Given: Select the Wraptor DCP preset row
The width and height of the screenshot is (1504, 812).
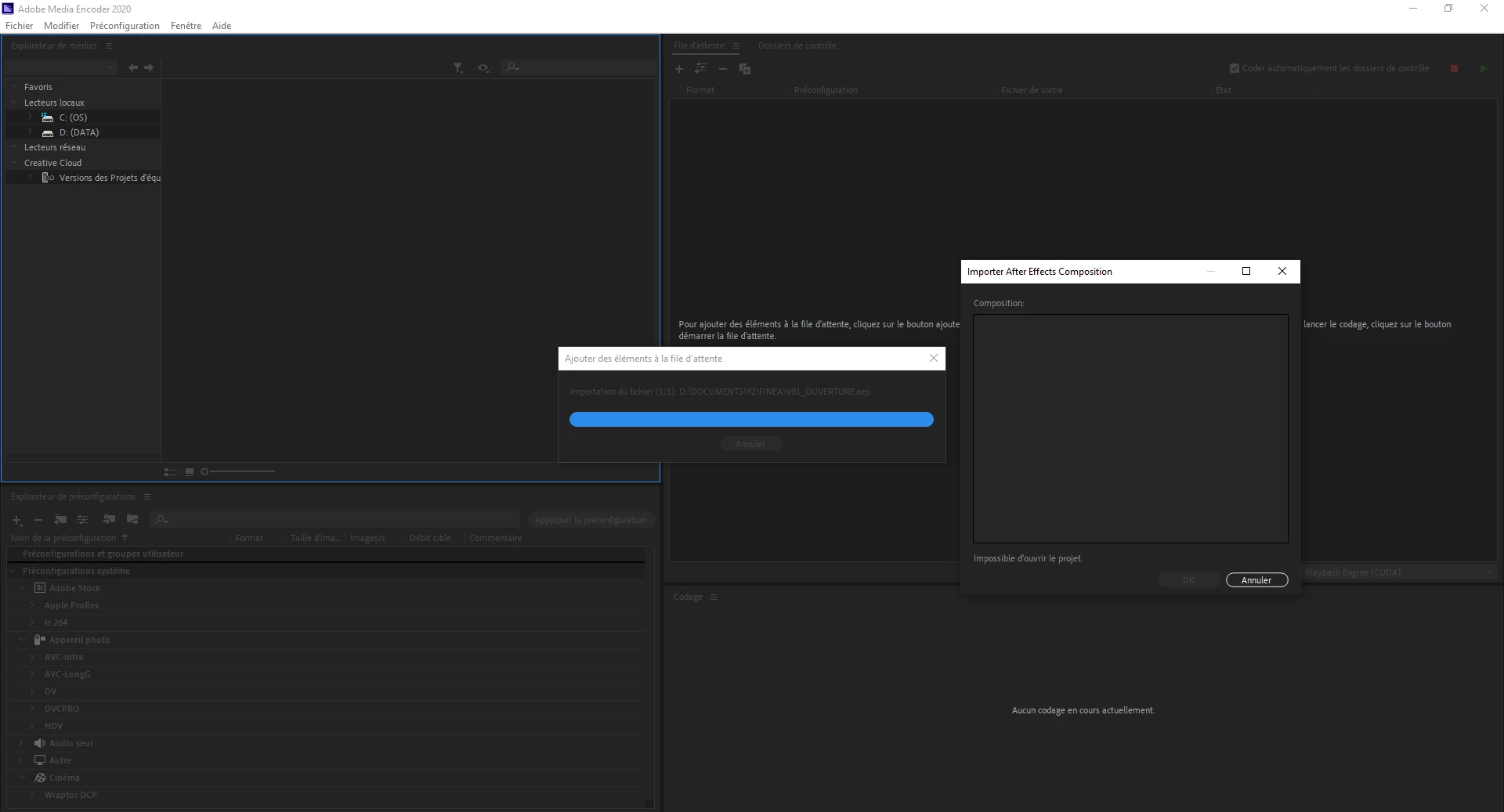Looking at the screenshot, I should pos(70,795).
